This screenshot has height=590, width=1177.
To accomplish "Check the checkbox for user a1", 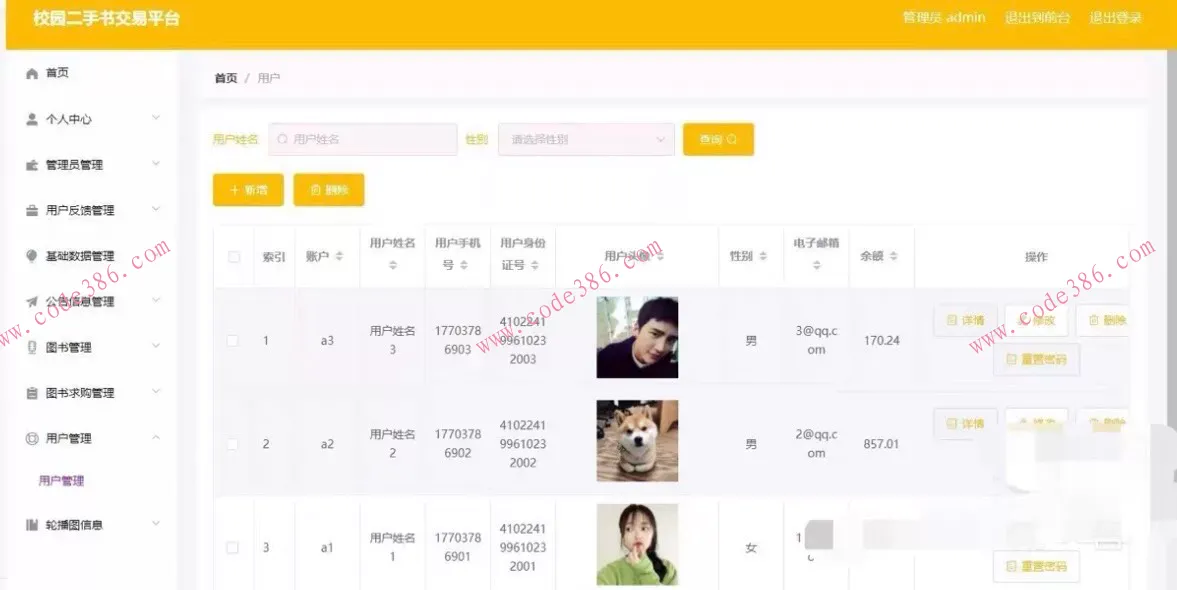I will coord(233,546).
